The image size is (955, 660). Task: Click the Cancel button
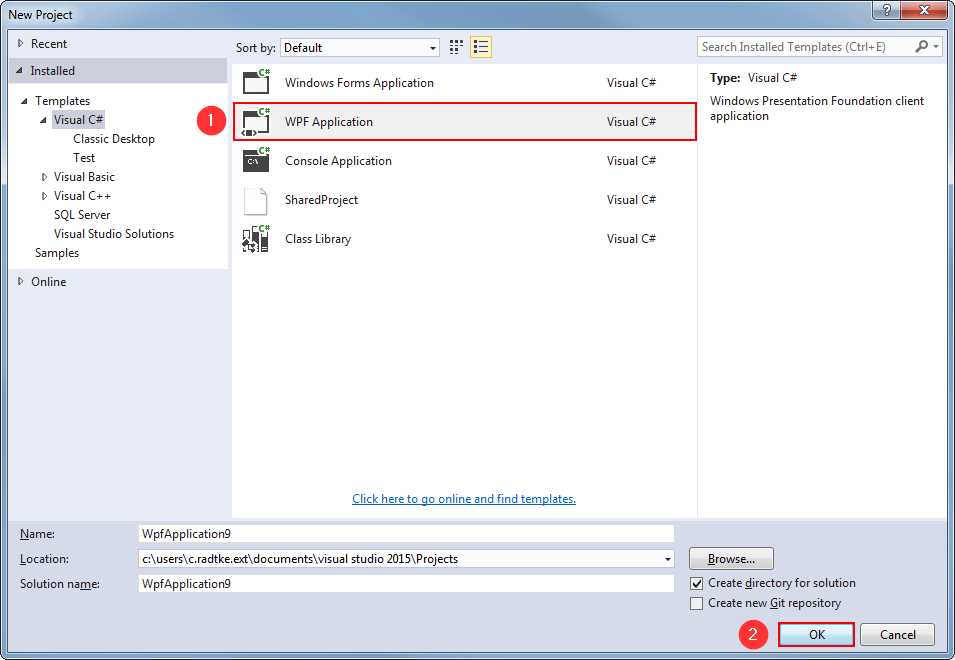coord(897,634)
